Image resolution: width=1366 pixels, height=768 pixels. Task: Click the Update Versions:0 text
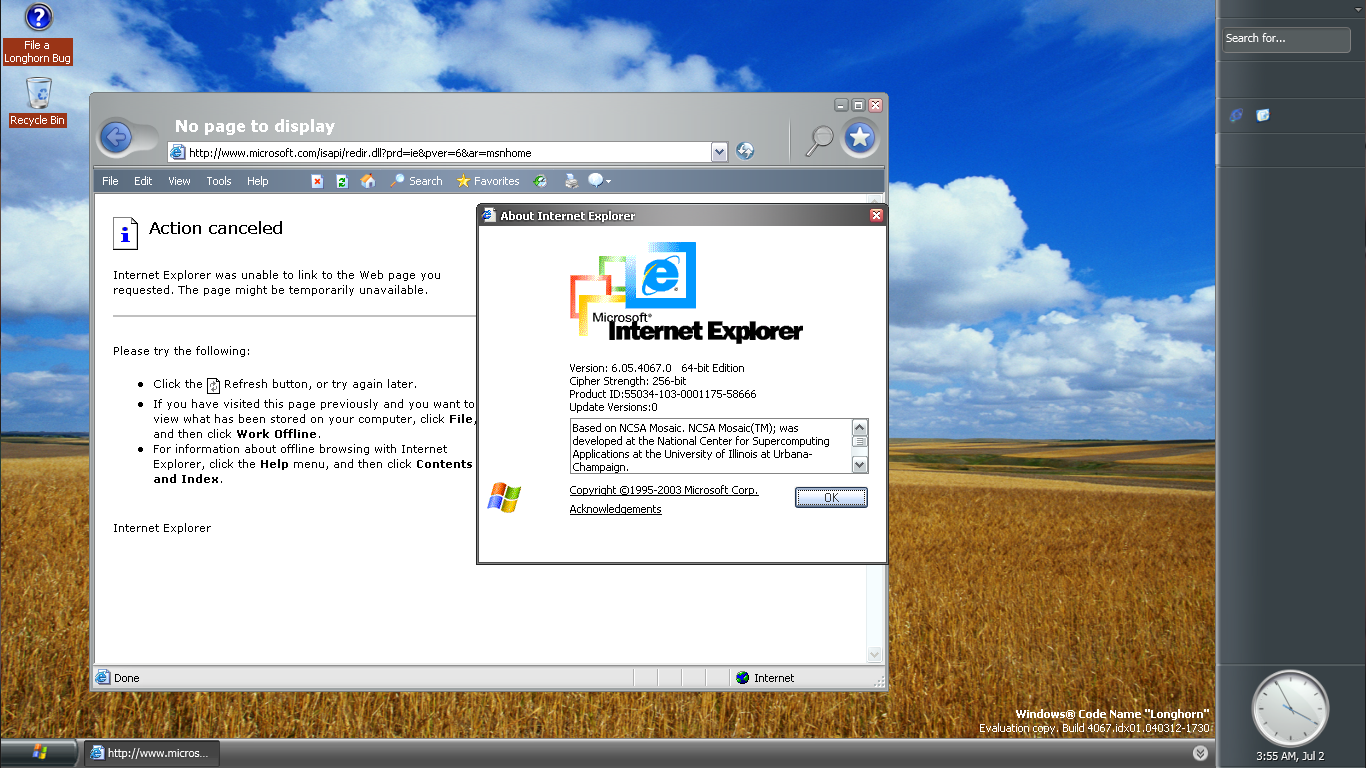[x=613, y=407]
